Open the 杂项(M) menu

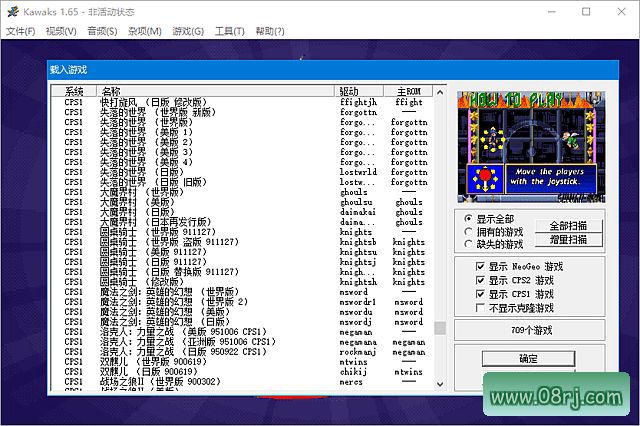(145, 31)
